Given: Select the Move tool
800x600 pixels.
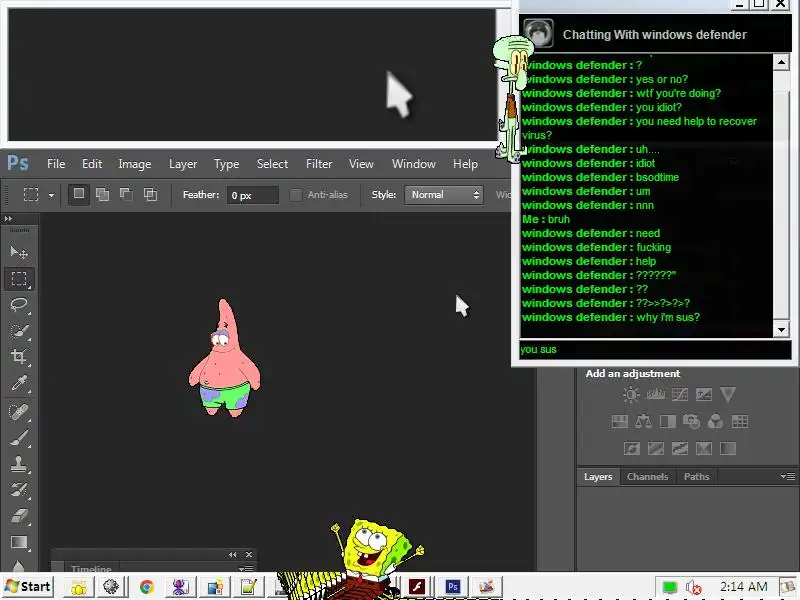Looking at the screenshot, I should (x=19, y=252).
